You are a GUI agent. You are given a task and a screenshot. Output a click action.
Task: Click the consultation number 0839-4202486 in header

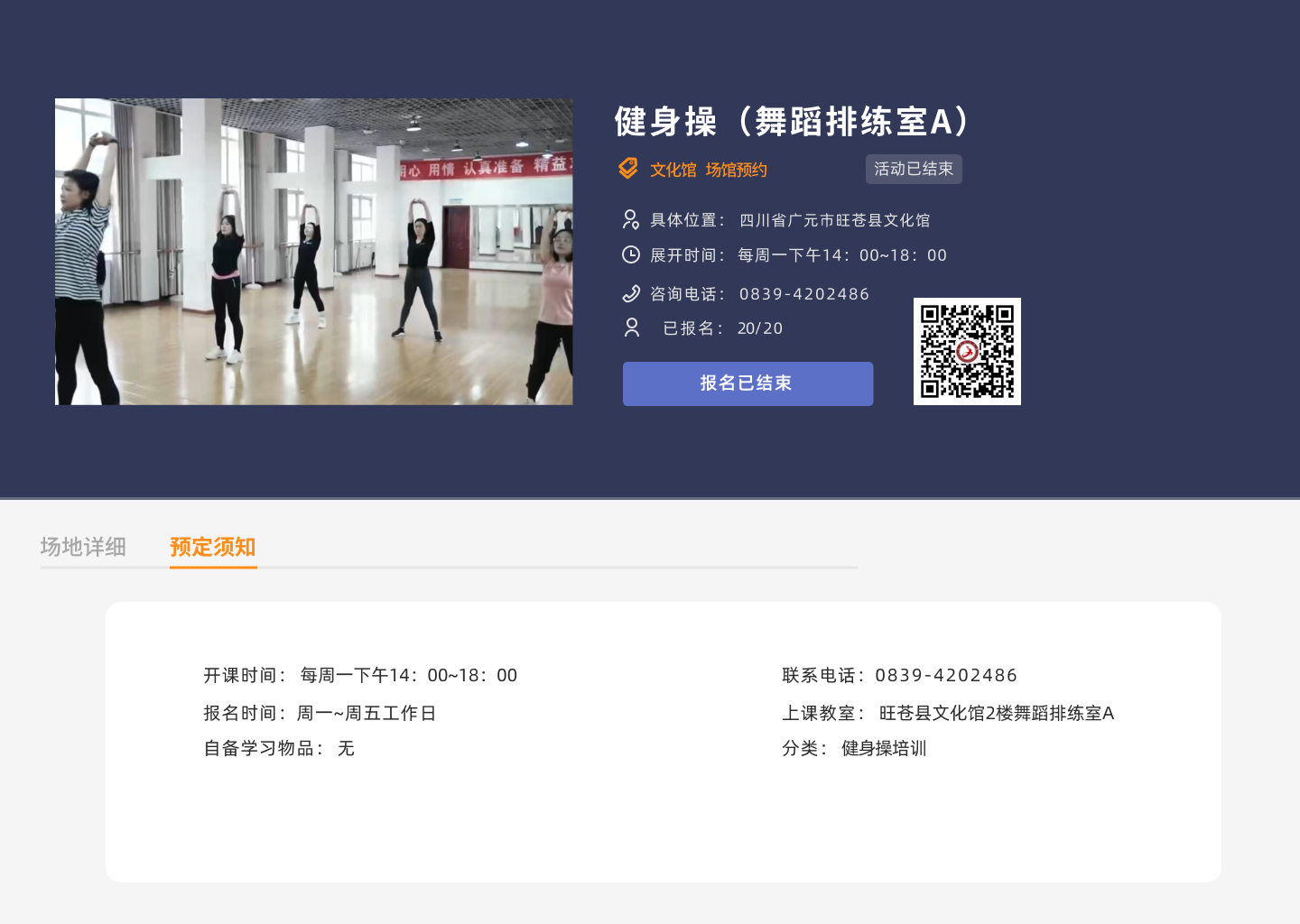[803, 294]
